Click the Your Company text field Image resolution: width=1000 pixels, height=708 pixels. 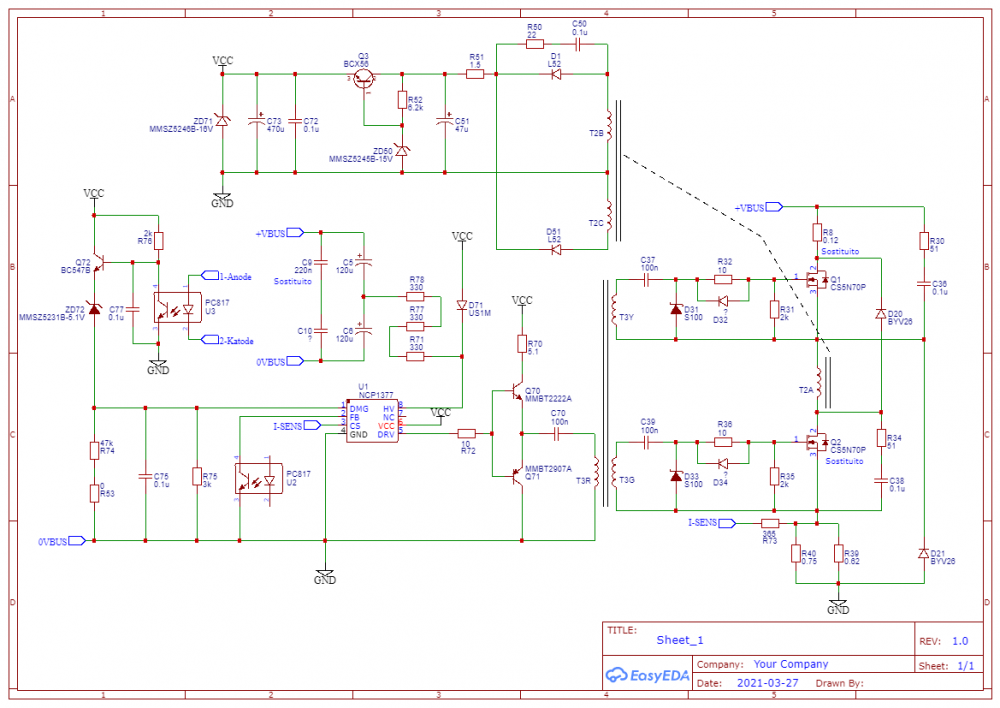[790, 664]
